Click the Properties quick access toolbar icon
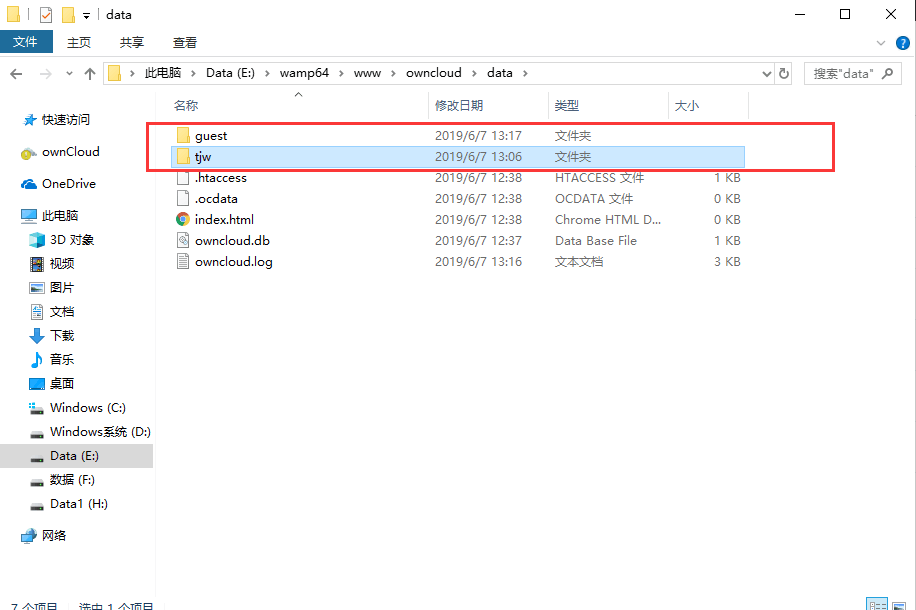This screenshot has width=916, height=610. click(46, 15)
